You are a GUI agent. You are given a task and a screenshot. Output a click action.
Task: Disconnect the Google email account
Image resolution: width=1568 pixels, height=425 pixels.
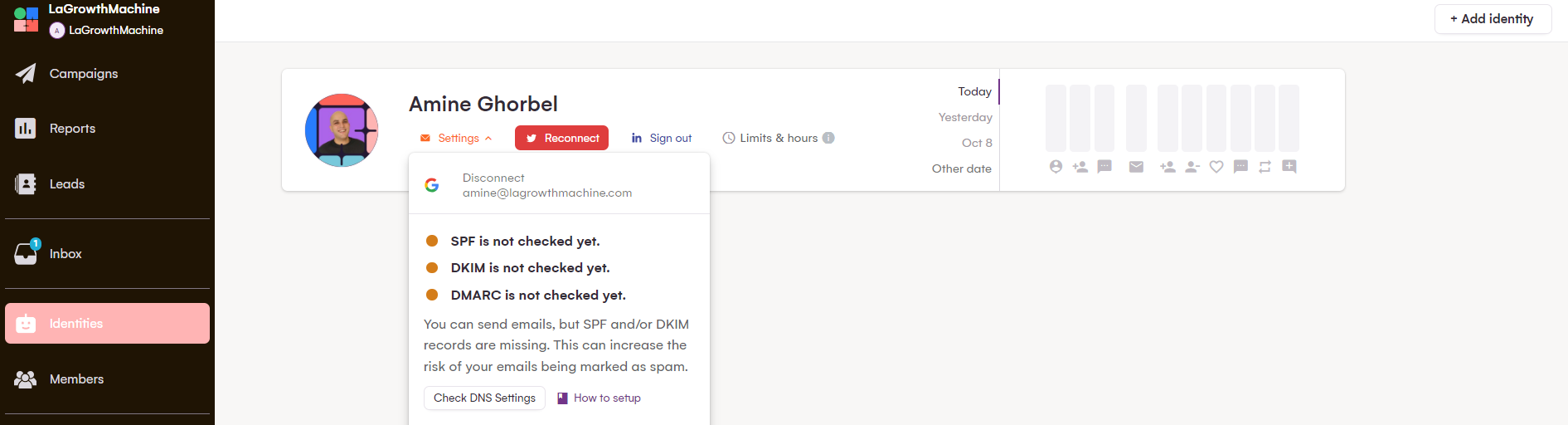[x=493, y=178]
